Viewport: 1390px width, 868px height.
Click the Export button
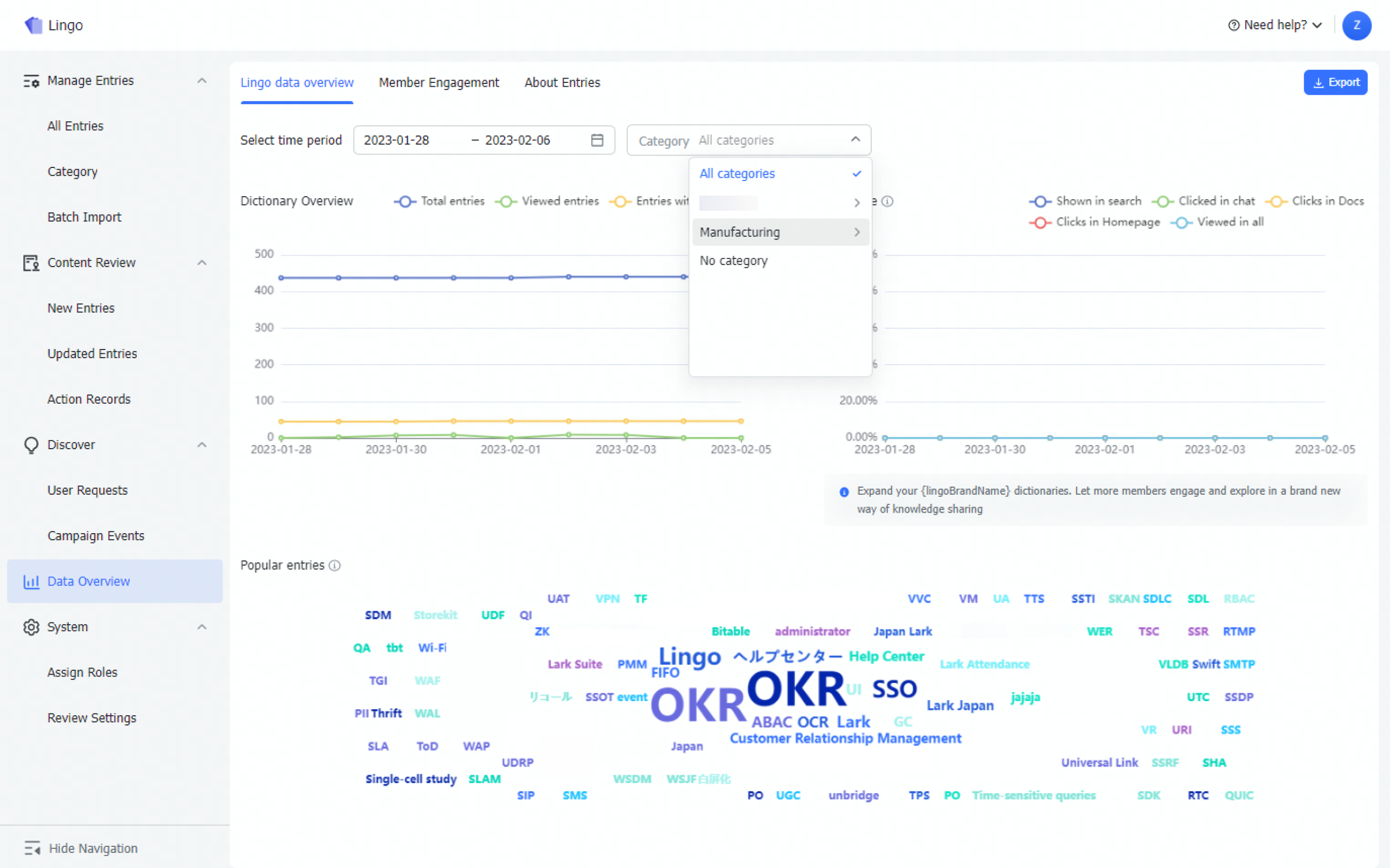point(1335,83)
